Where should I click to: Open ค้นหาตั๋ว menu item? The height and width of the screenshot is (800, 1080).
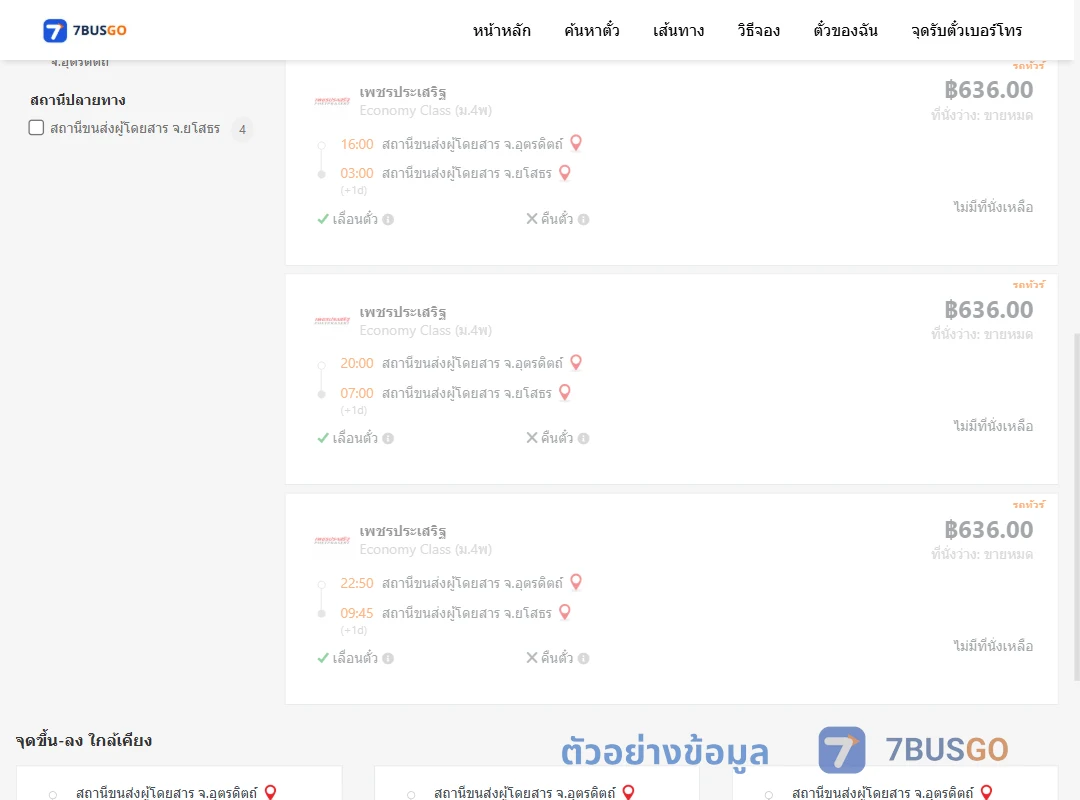click(592, 30)
